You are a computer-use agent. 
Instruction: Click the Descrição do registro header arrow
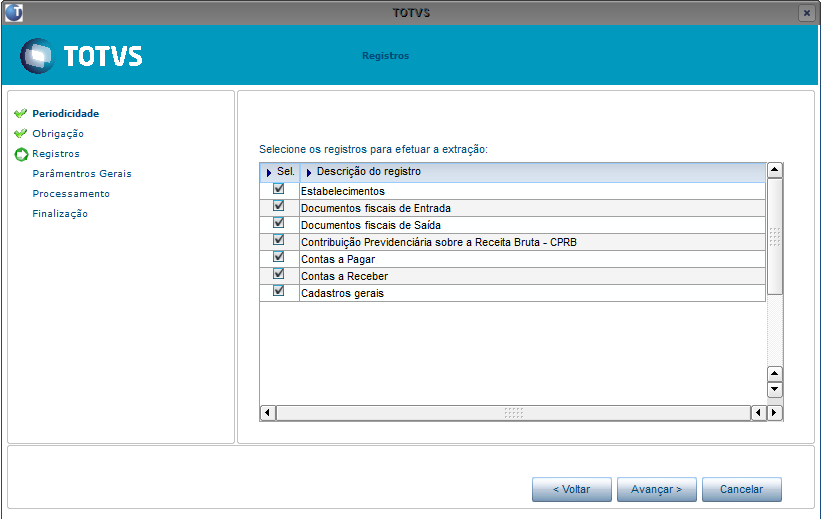309,172
